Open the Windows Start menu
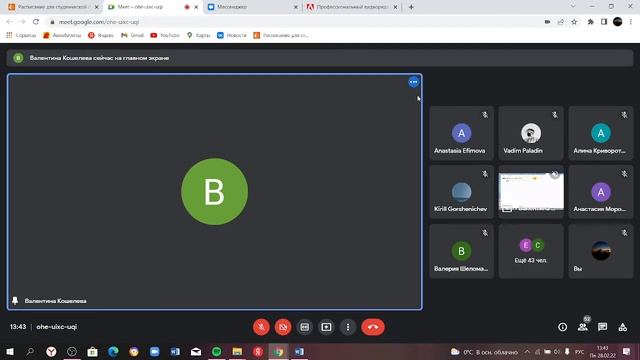Screen dimensions: 640x360 click(9, 351)
